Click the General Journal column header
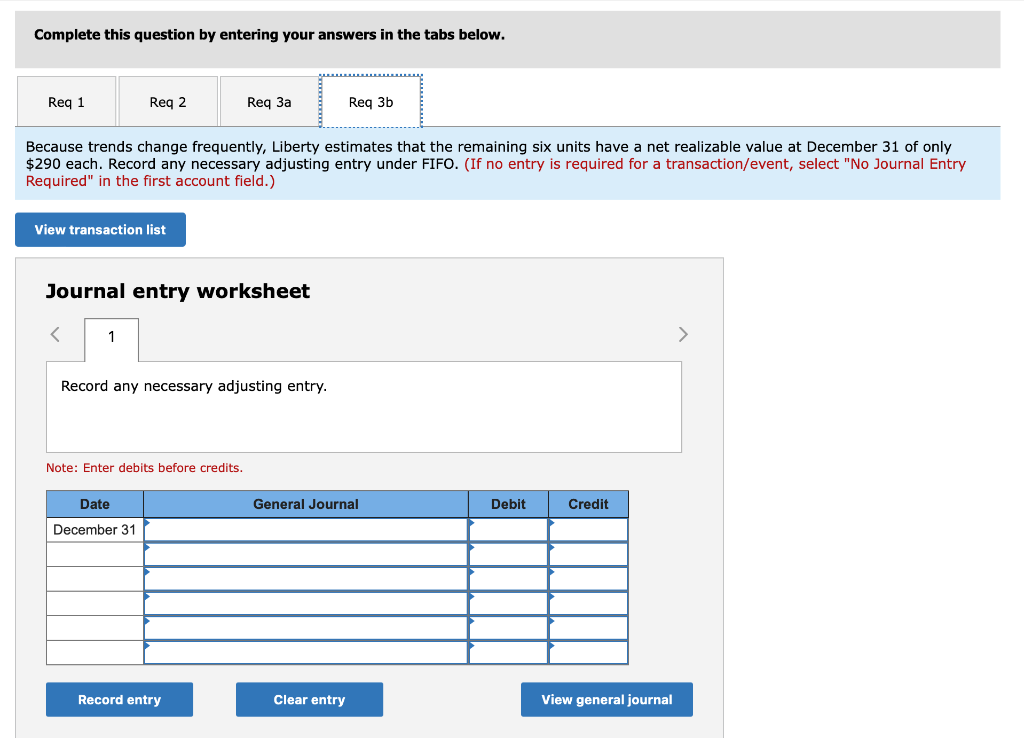Screen dimensions: 1024x754 pyautogui.click(x=306, y=504)
